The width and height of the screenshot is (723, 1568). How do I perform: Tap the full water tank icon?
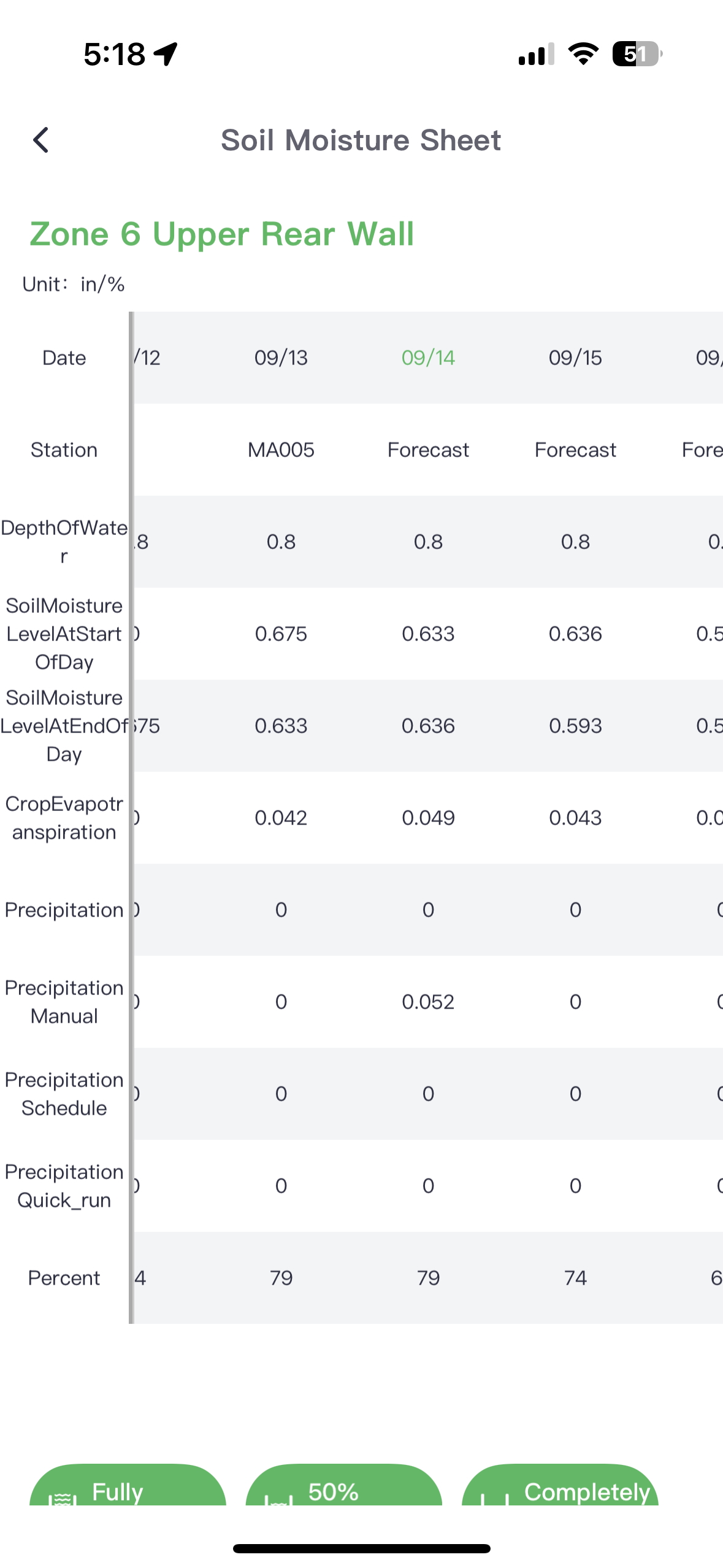pos(63,1497)
